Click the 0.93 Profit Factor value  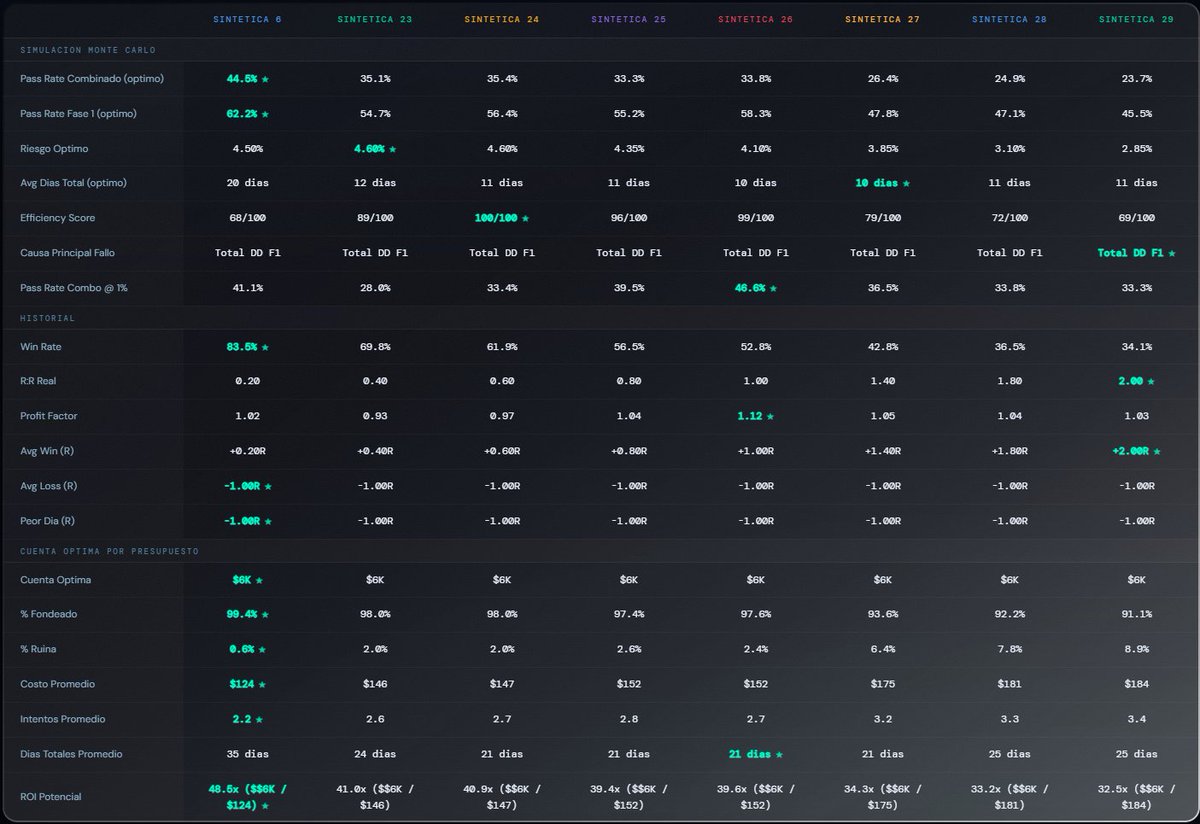[x=374, y=416]
